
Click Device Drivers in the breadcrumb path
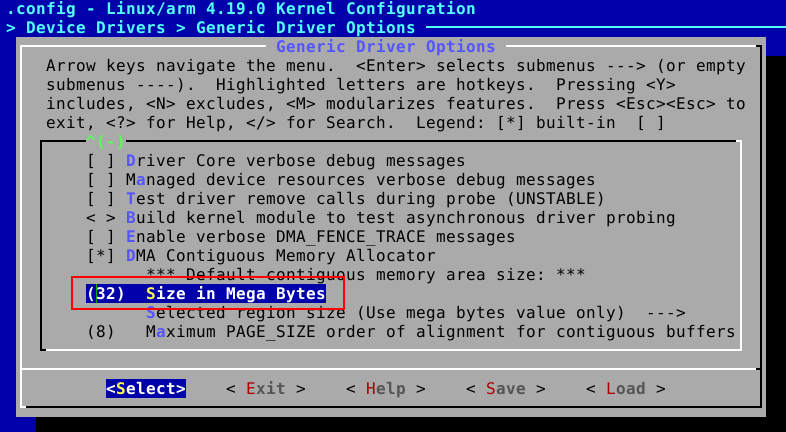pos(95,28)
